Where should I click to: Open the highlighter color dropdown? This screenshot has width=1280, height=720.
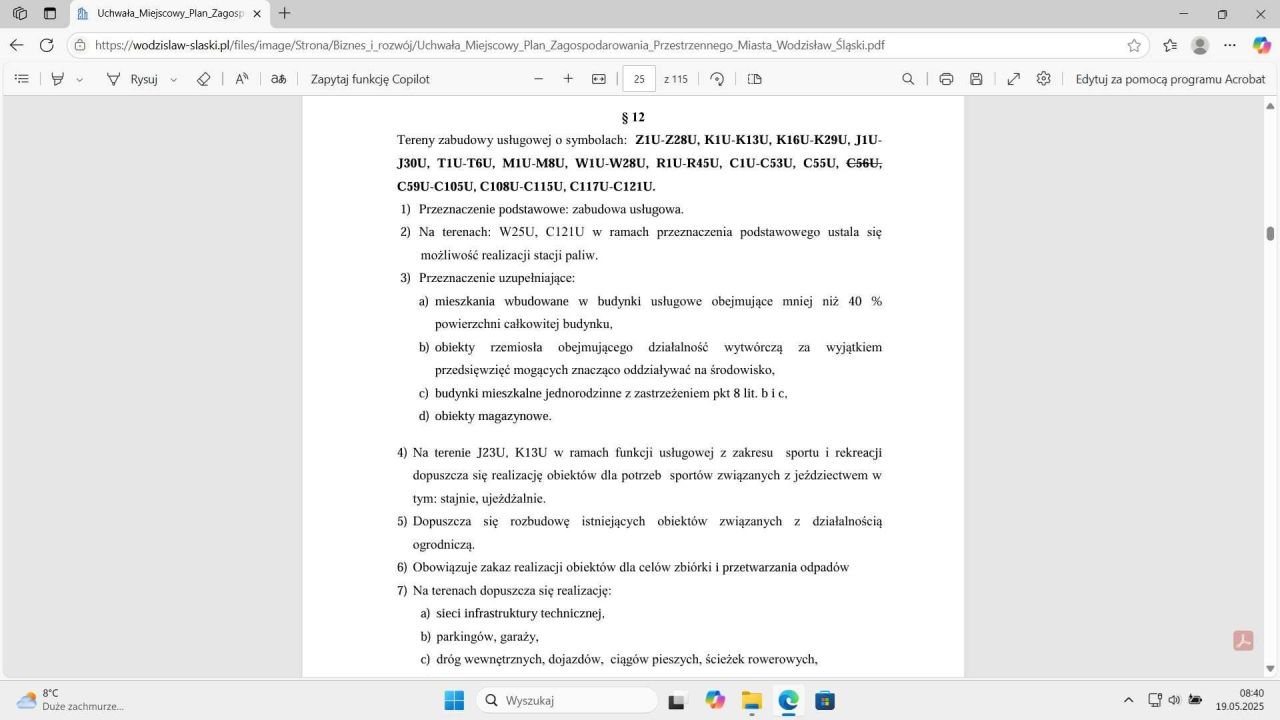pyautogui.click(x=78, y=79)
